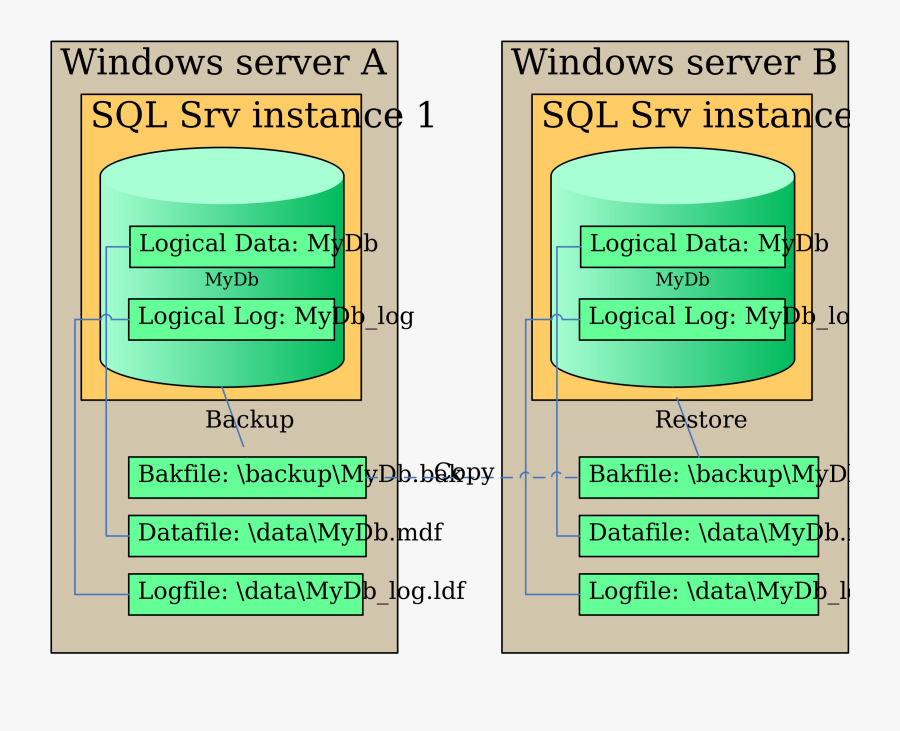The width and height of the screenshot is (900, 731).
Task: Select the Datafile MyDb.mdf node in server A
Action: [247, 535]
